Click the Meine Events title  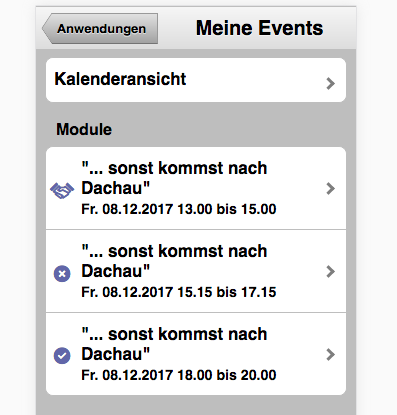pyautogui.click(x=259, y=28)
